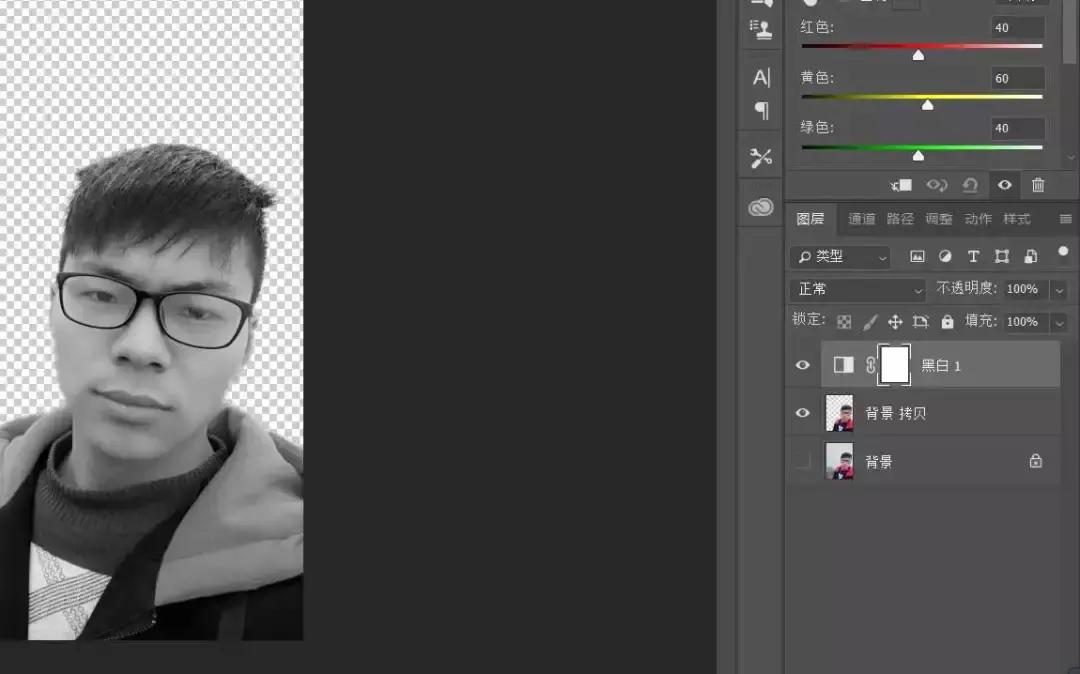Click the 红色 label
The image size is (1080, 674).
(x=817, y=28)
